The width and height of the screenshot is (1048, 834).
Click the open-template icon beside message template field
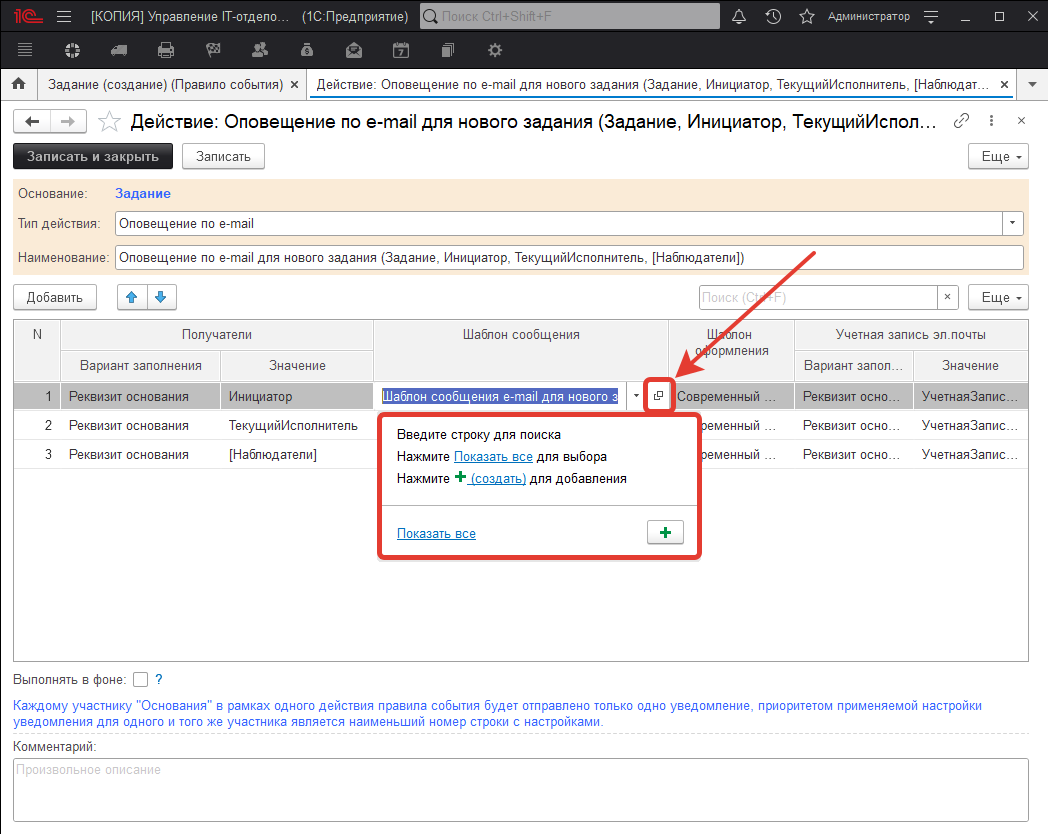click(x=658, y=396)
